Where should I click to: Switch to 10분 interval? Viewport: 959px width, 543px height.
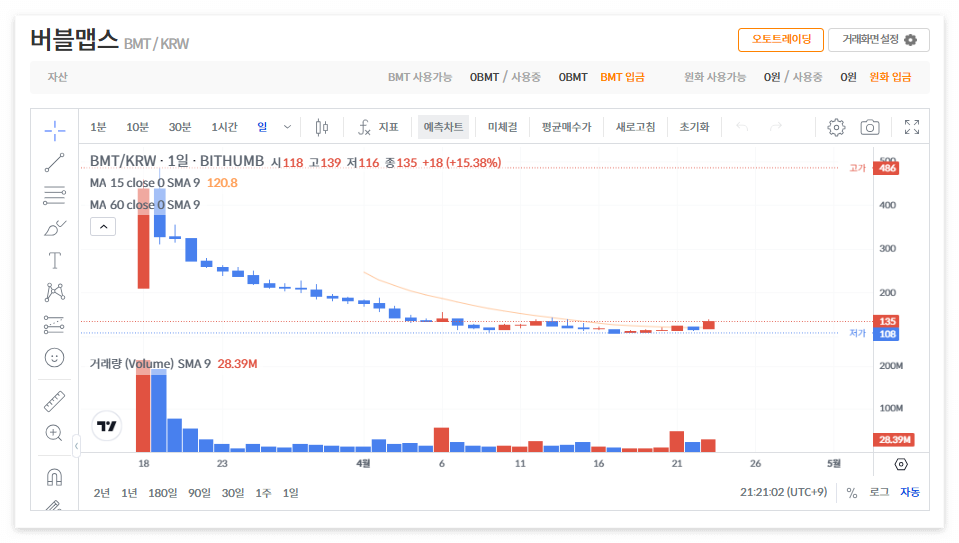coord(137,127)
